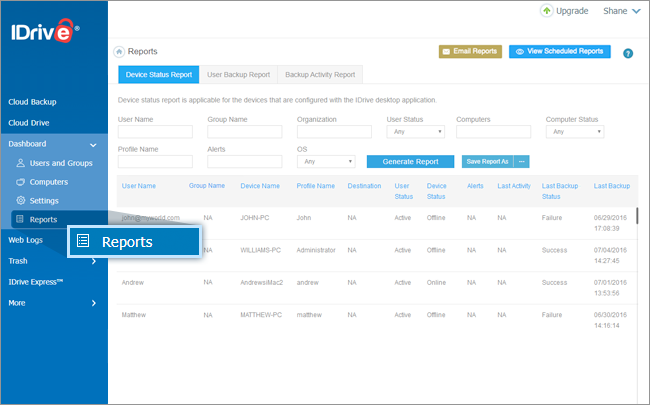Image resolution: width=650 pixels, height=405 pixels.
Task: Collapse the Dashboard menu chevron
Action: pyautogui.click(x=93, y=145)
